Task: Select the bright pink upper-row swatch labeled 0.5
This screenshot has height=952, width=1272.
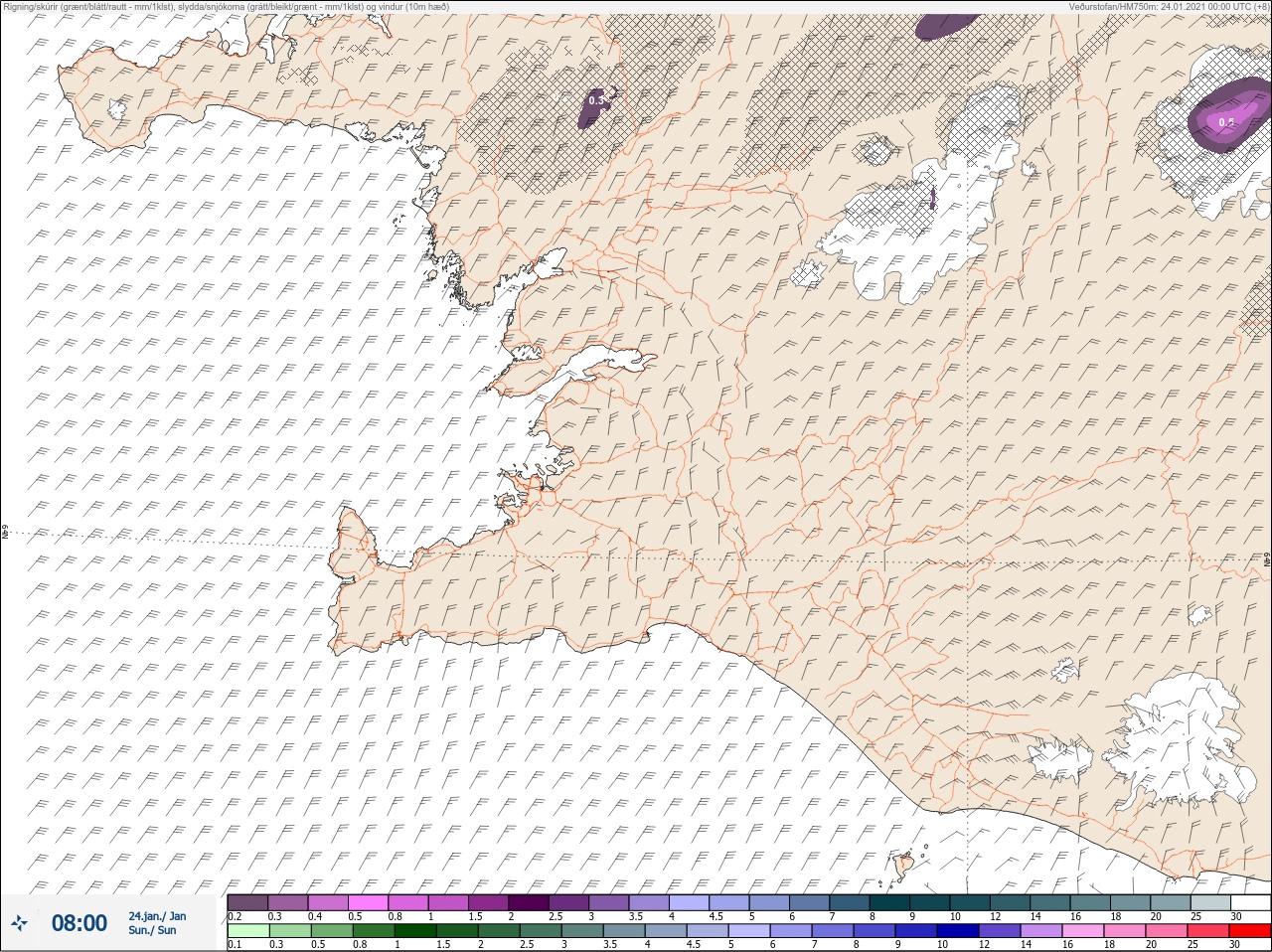Action: pos(368,902)
